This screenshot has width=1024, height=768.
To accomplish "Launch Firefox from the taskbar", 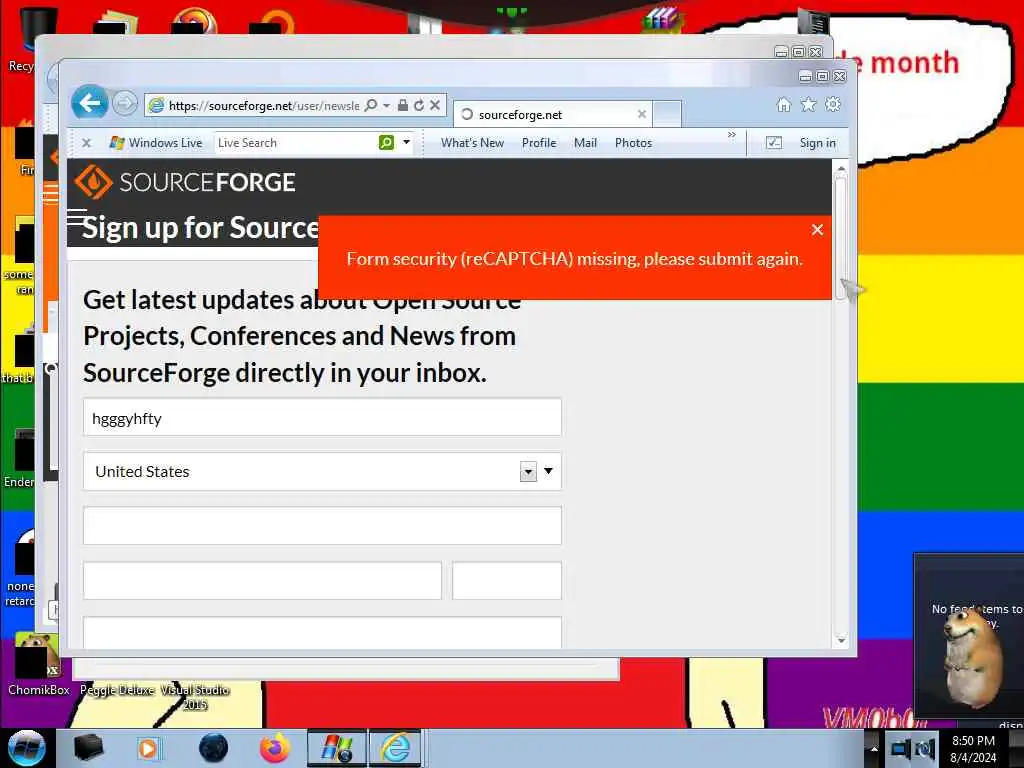I will click(275, 748).
